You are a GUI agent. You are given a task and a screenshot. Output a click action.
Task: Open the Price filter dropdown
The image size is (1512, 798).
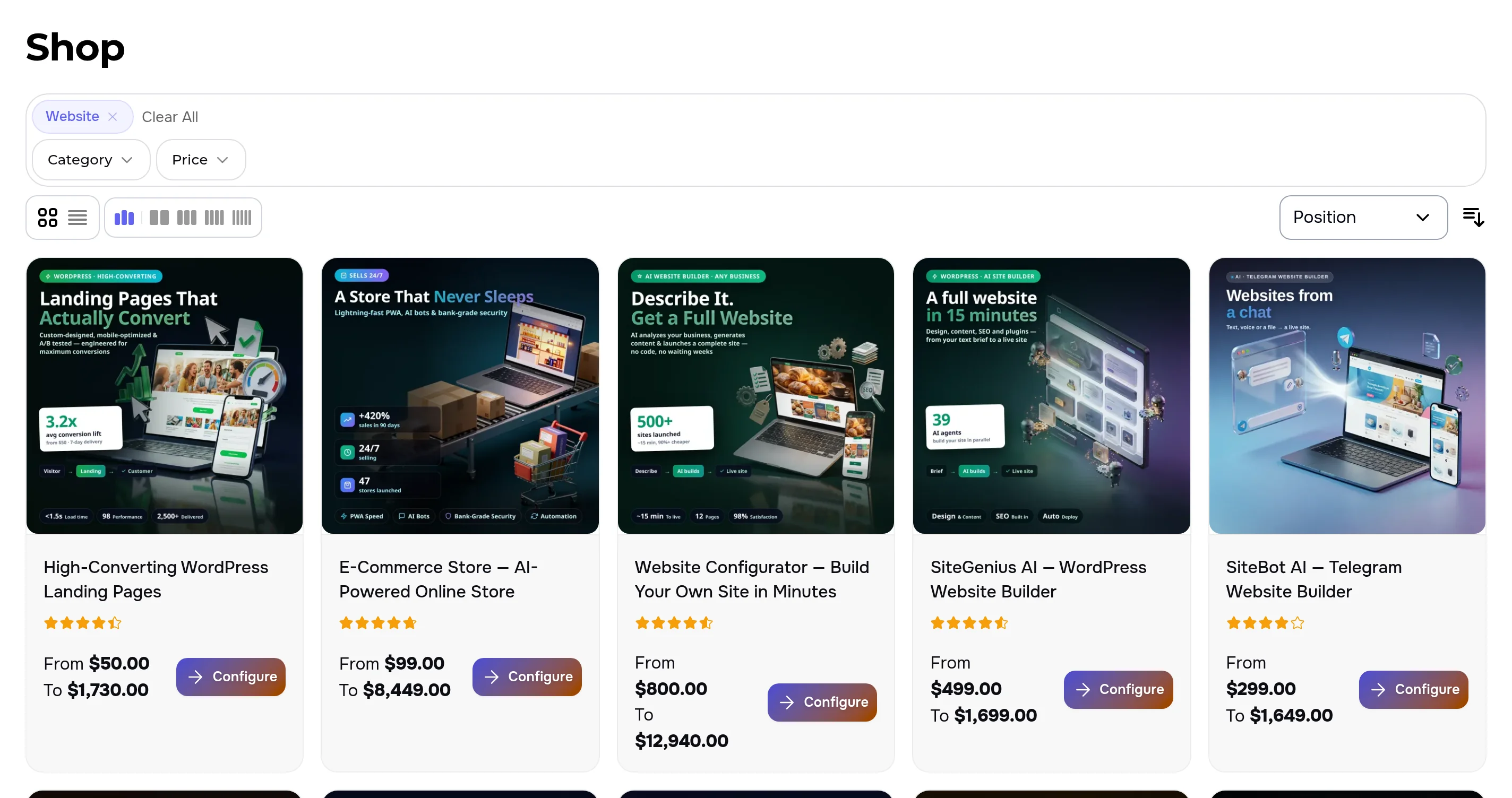click(x=201, y=160)
